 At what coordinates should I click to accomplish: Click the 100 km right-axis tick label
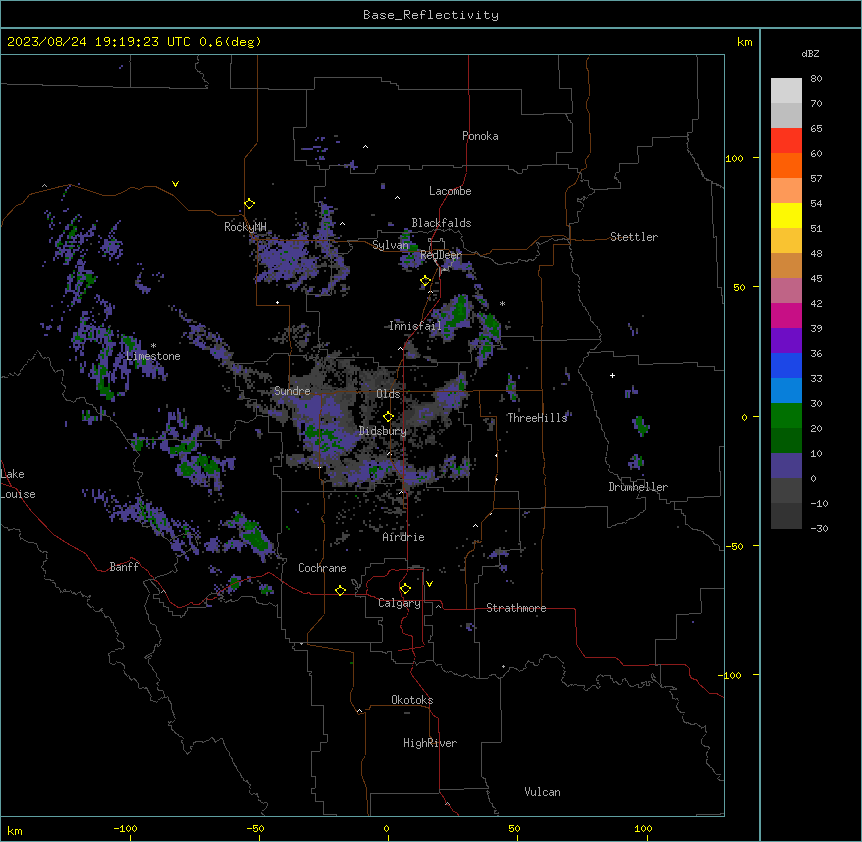[x=734, y=158]
